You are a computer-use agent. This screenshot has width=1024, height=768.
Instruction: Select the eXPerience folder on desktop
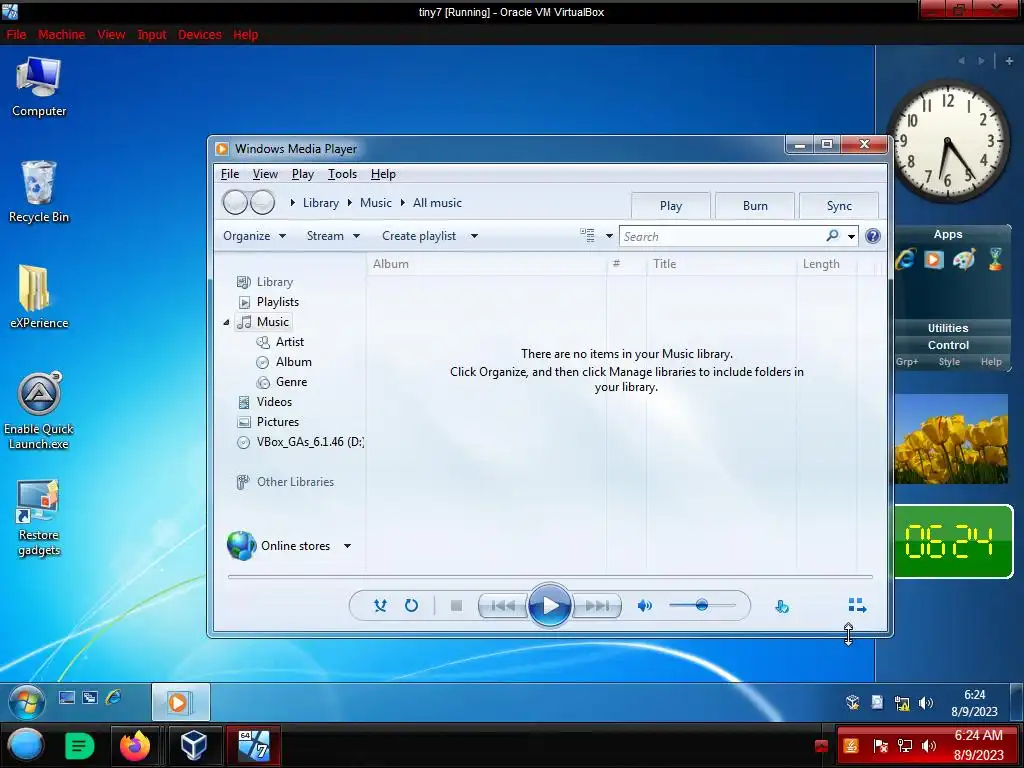pyautogui.click(x=39, y=297)
